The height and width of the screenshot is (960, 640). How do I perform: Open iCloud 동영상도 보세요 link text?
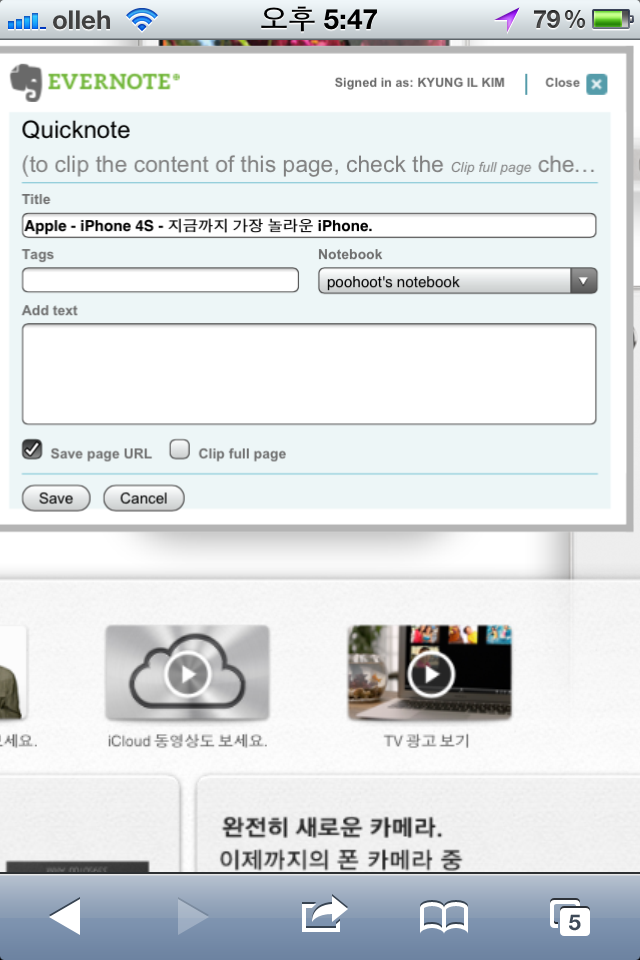point(187,741)
